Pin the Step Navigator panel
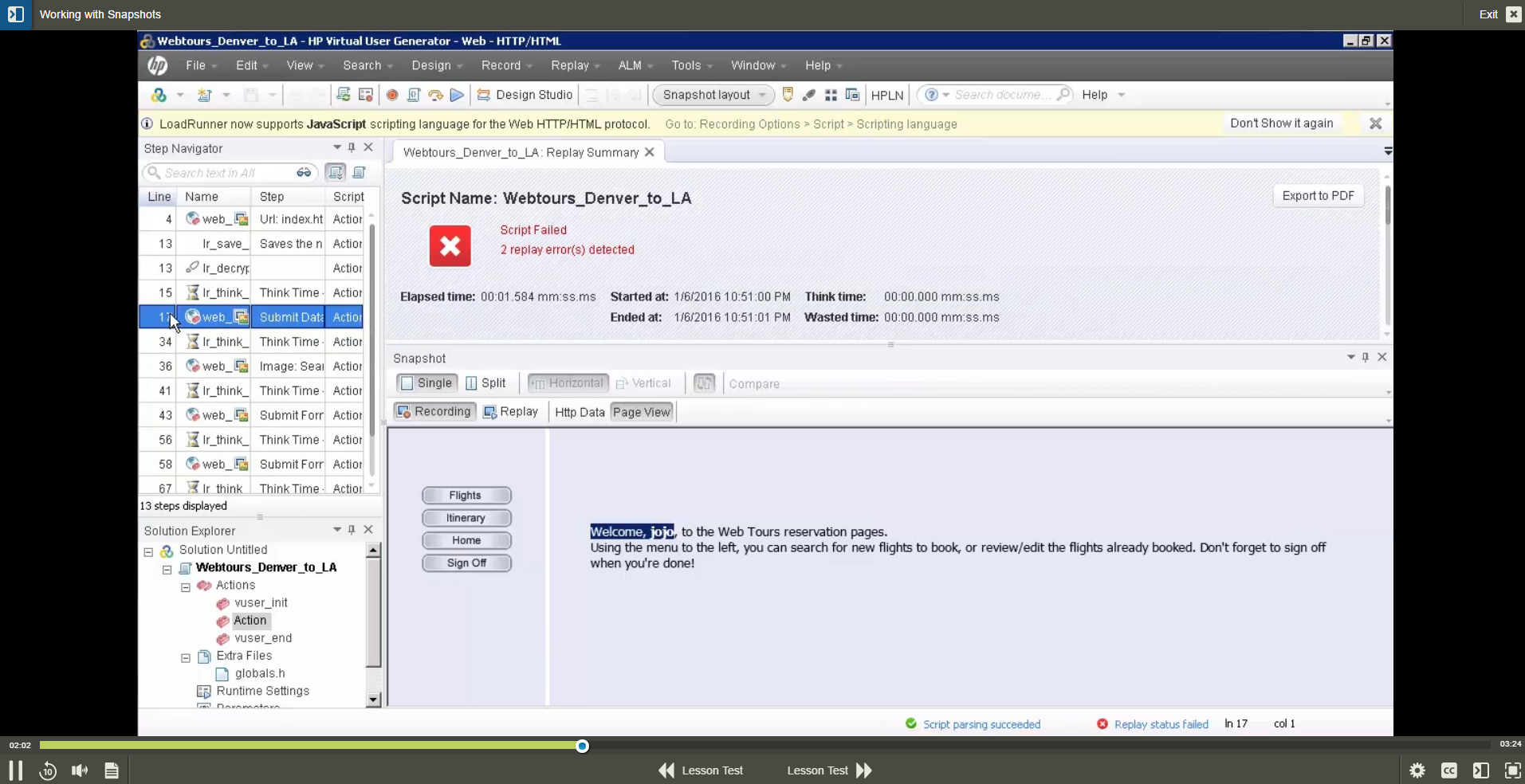 click(352, 147)
